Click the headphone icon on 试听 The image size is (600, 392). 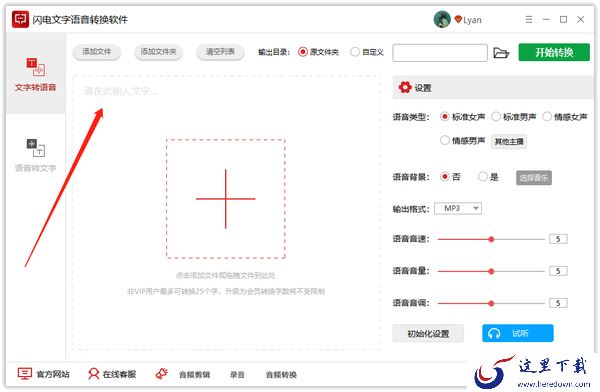[x=494, y=333]
